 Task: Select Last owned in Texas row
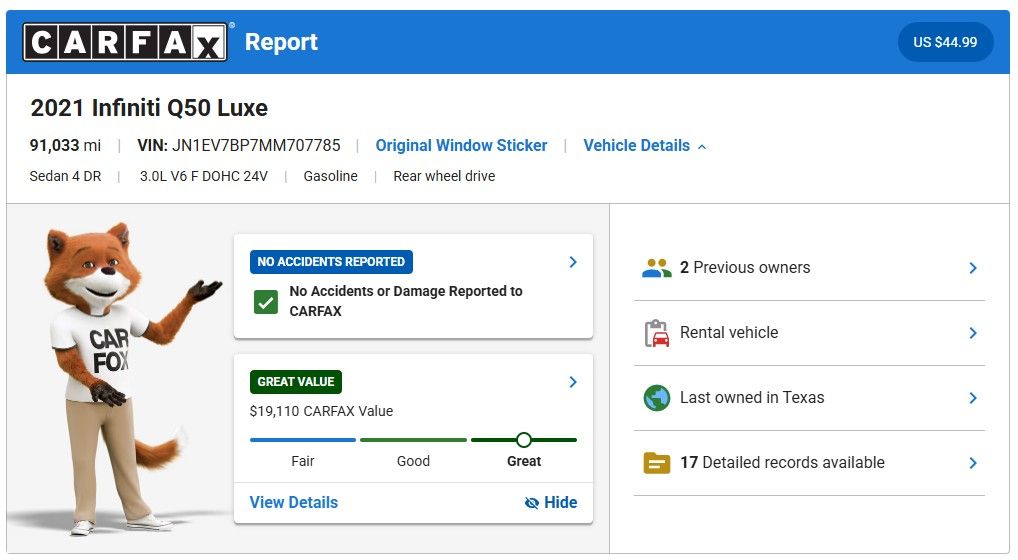coord(808,398)
